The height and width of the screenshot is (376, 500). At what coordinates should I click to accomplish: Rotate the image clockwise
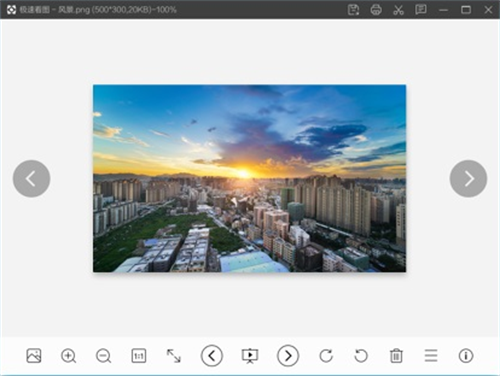click(326, 356)
